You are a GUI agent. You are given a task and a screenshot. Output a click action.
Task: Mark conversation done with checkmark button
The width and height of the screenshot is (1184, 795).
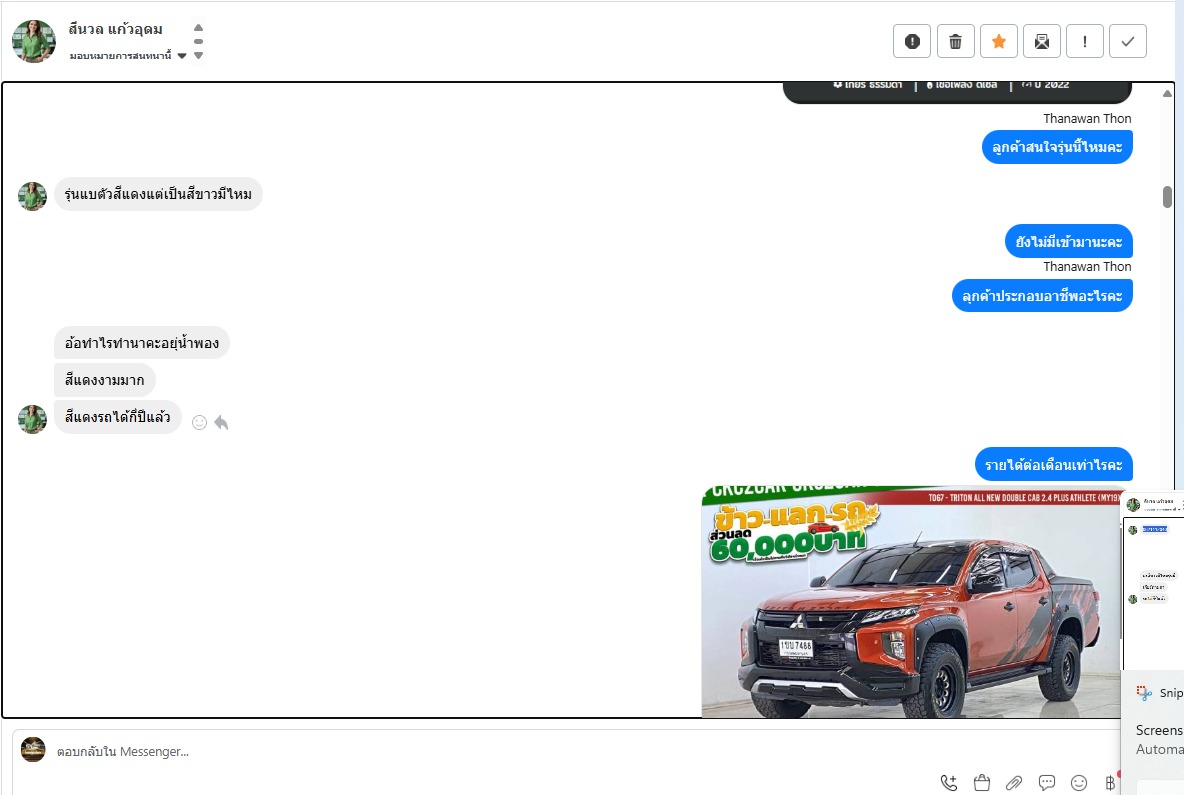point(1127,41)
